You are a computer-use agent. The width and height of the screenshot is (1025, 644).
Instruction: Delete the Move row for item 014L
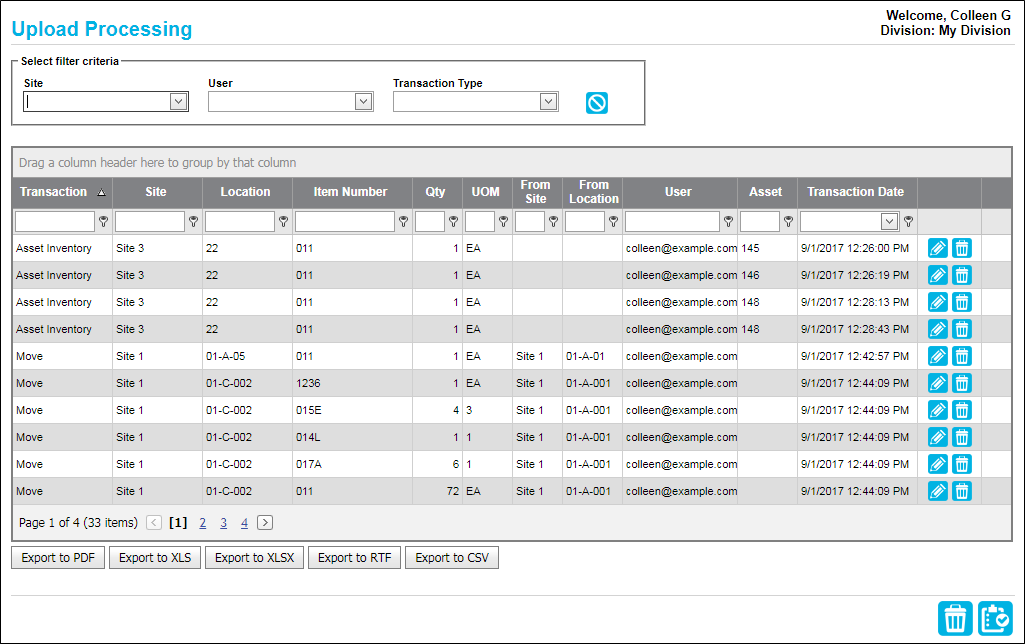point(962,437)
